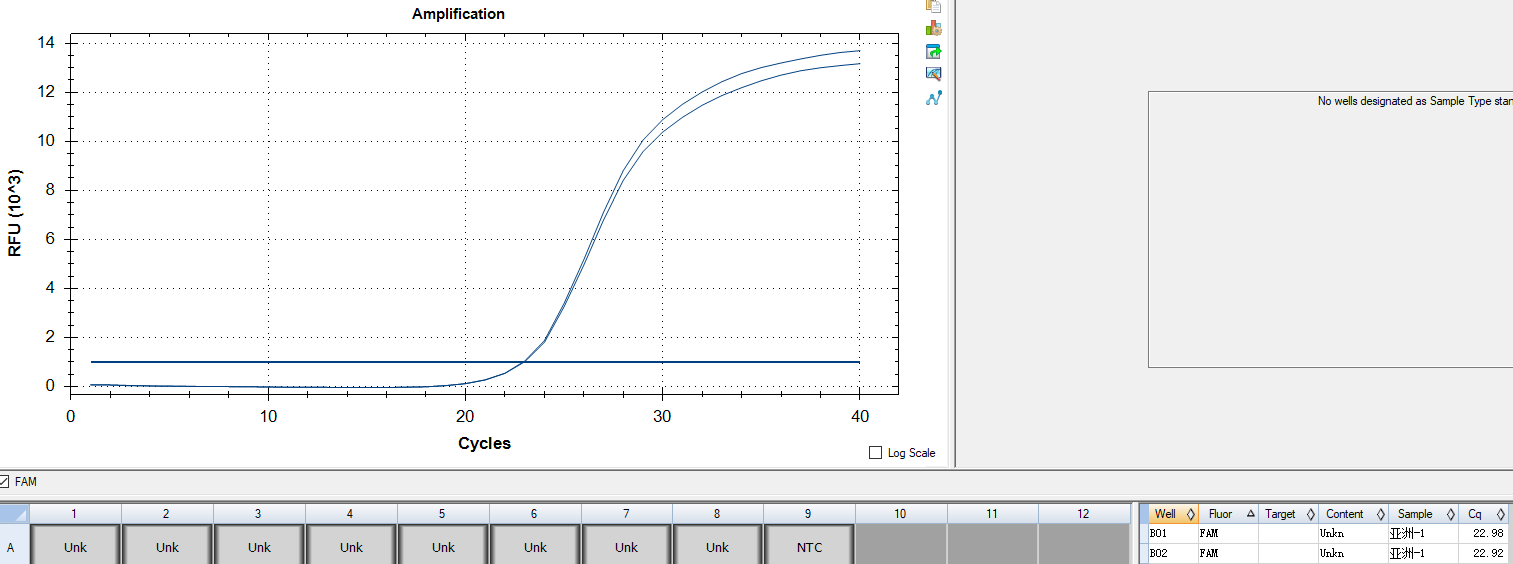Click the plate select-all corner cell

pos(14,514)
